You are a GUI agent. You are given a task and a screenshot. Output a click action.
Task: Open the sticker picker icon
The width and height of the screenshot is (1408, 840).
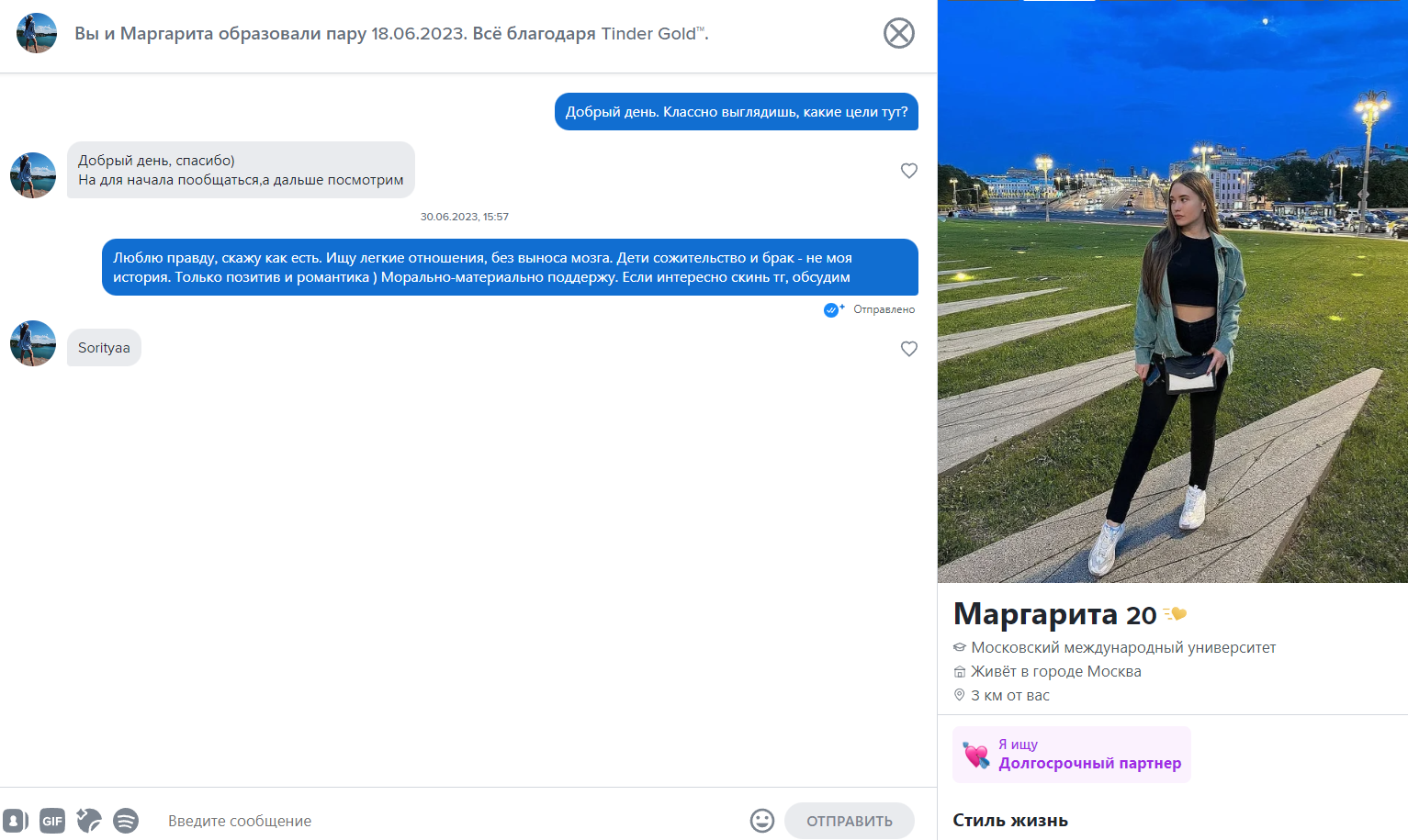click(x=89, y=821)
